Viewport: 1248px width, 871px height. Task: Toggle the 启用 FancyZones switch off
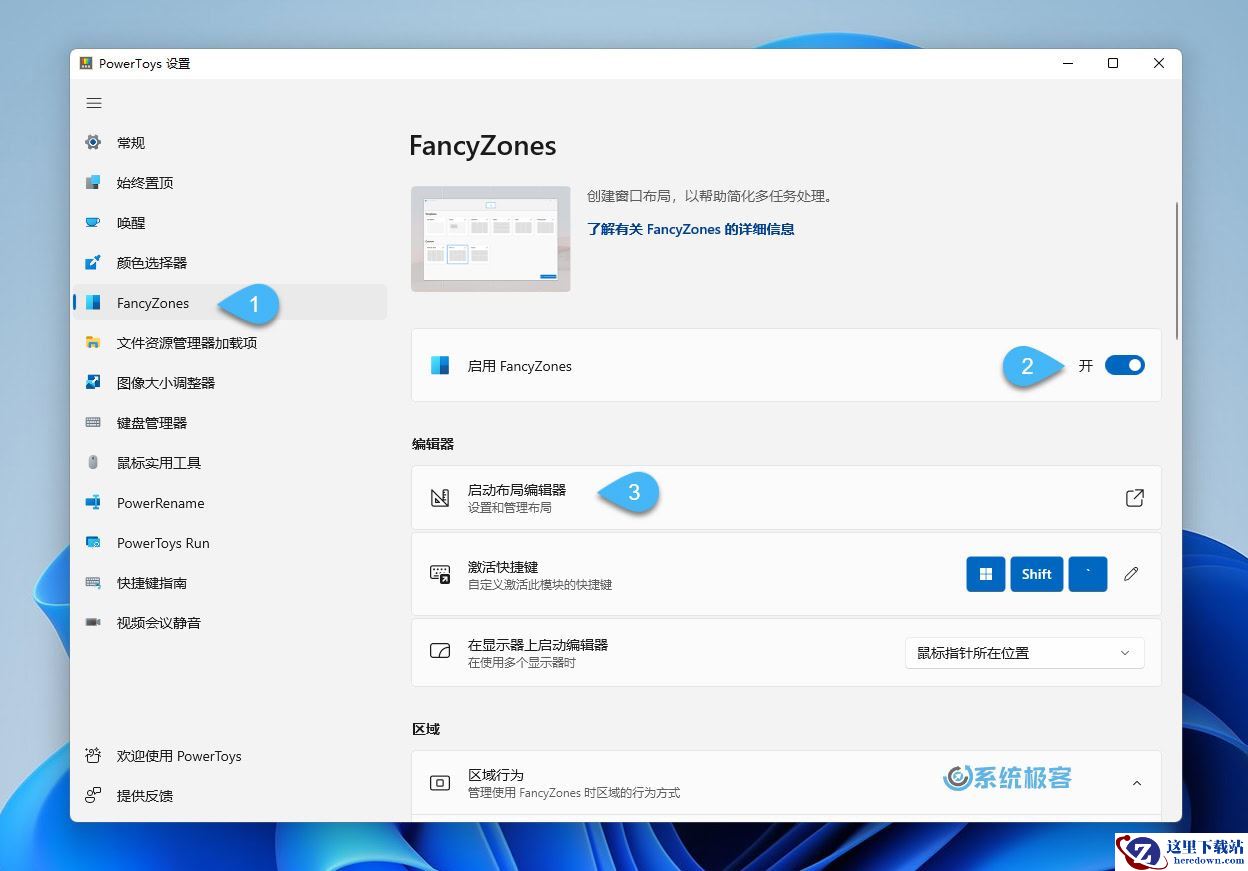click(1125, 365)
